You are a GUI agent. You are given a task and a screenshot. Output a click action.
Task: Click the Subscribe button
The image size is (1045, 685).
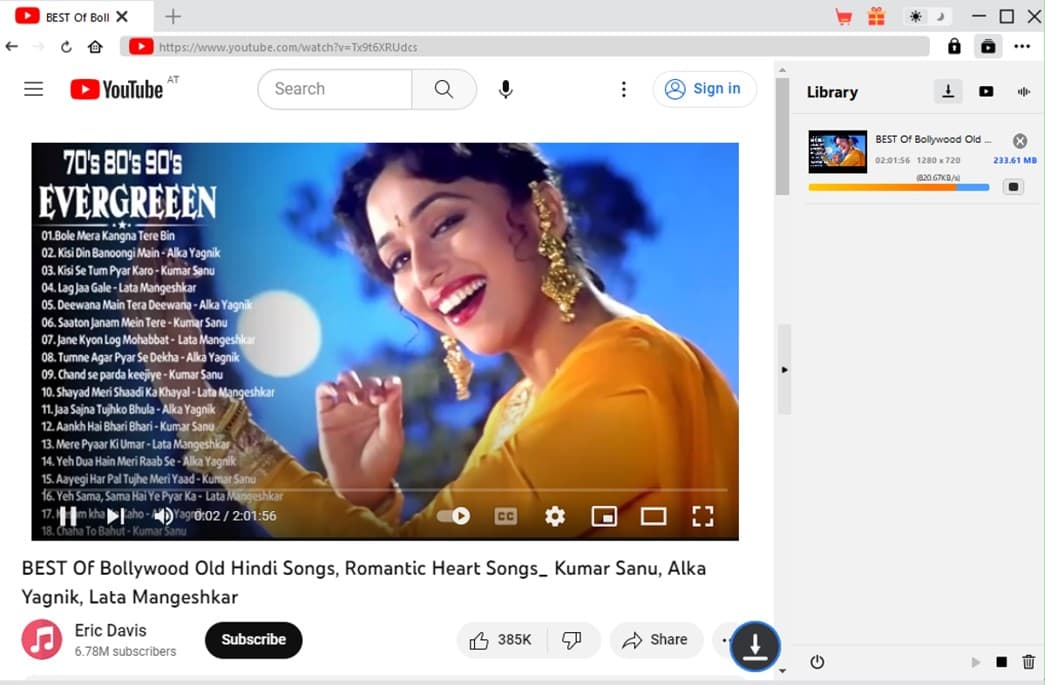(253, 640)
